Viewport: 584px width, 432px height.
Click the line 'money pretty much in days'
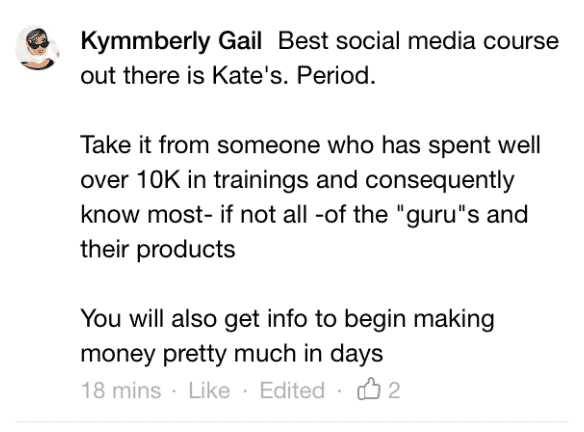point(232,354)
